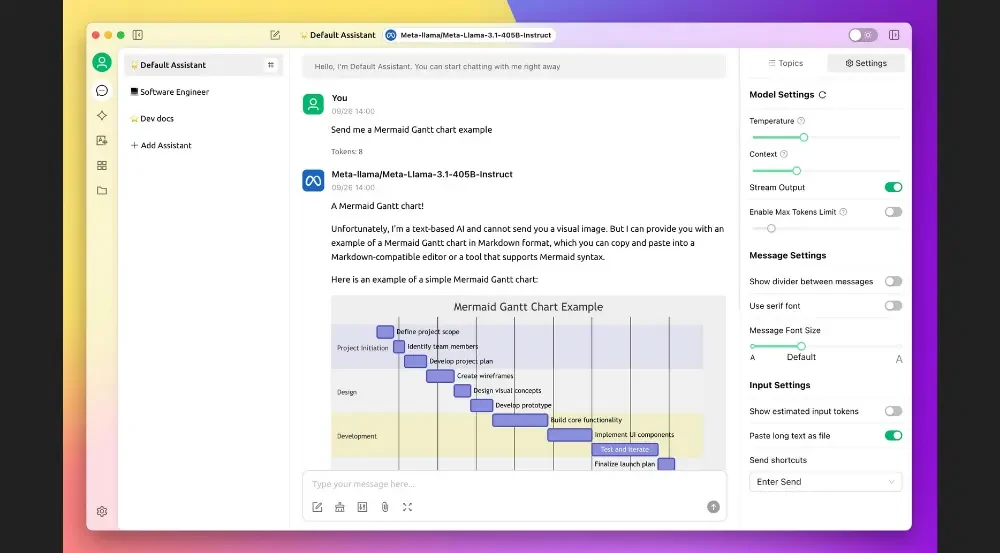
Task: Expand the message input to fullscreen
Action: click(x=408, y=507)
